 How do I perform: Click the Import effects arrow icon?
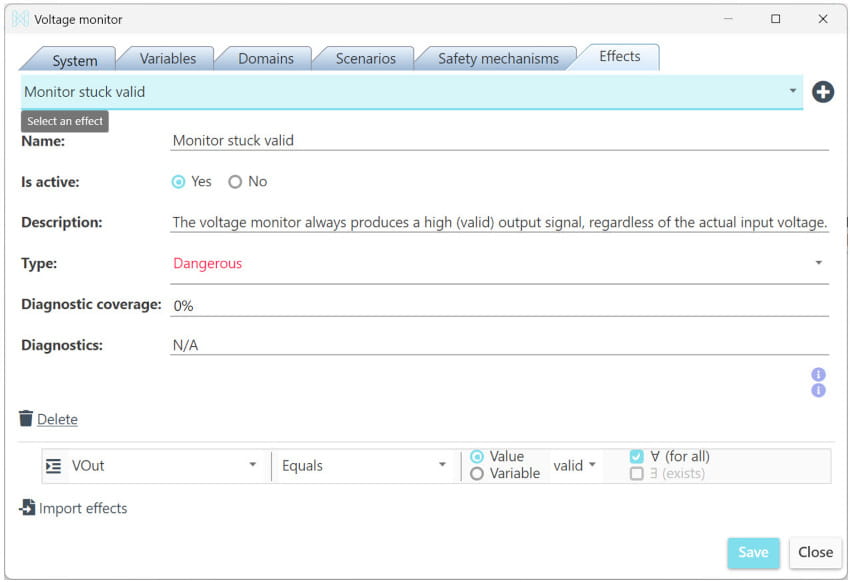(x=27, y=508)
